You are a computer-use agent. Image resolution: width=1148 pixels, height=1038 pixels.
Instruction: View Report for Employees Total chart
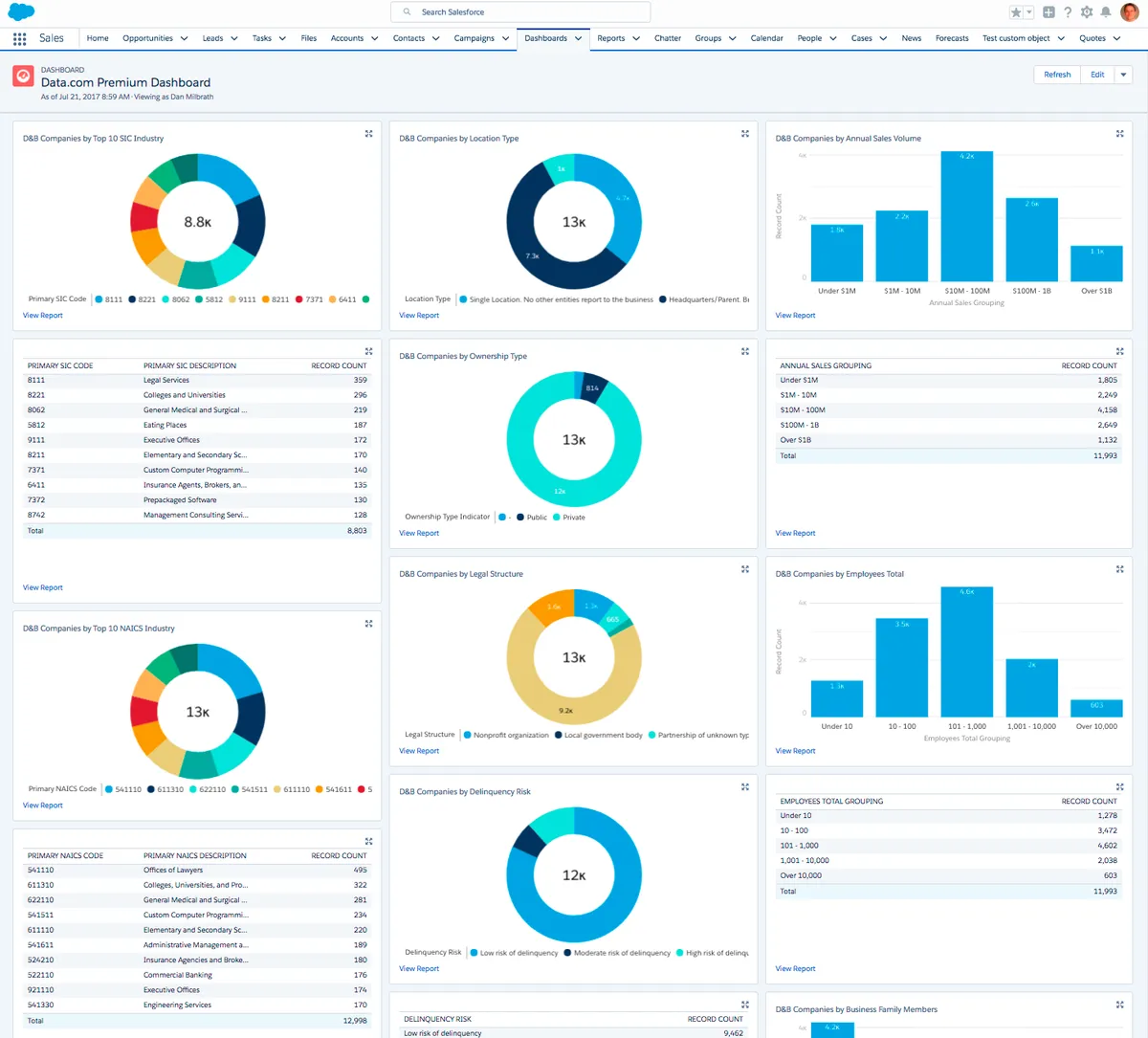click(795, 751)
